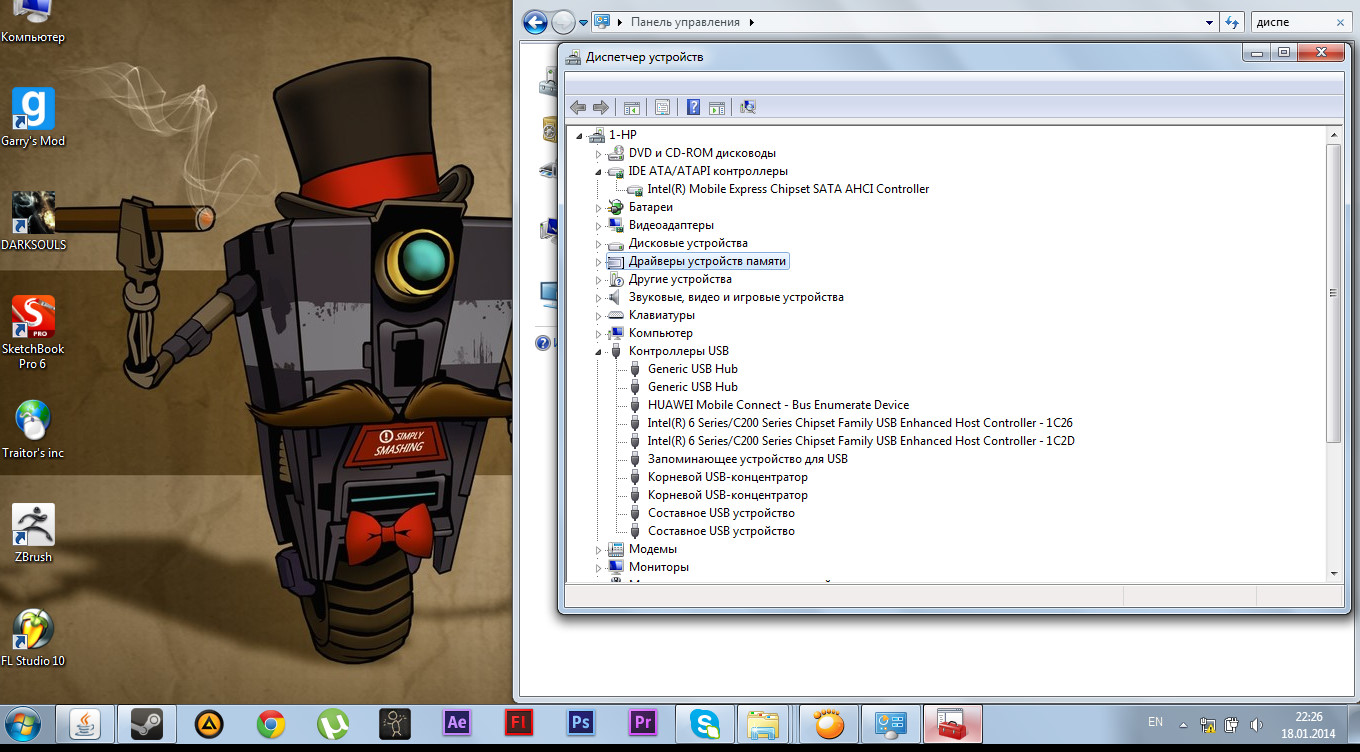The height and width of the screenshot is (752, 1360).
Task: Expand the Модемы node
Action: 599,549
